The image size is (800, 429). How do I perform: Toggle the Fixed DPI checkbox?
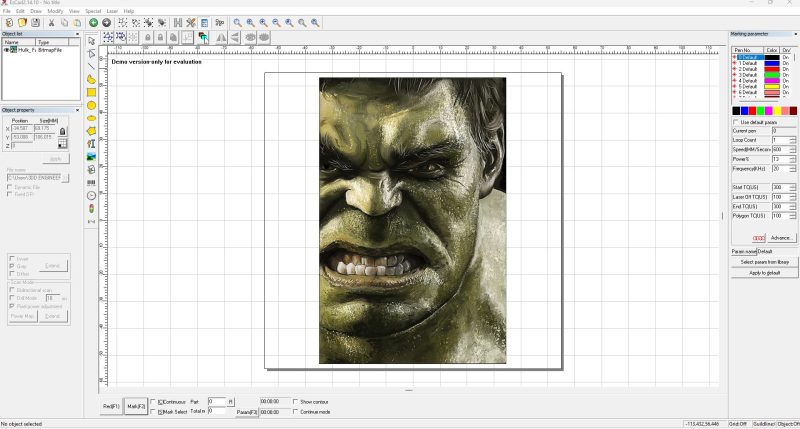[10, 194]
